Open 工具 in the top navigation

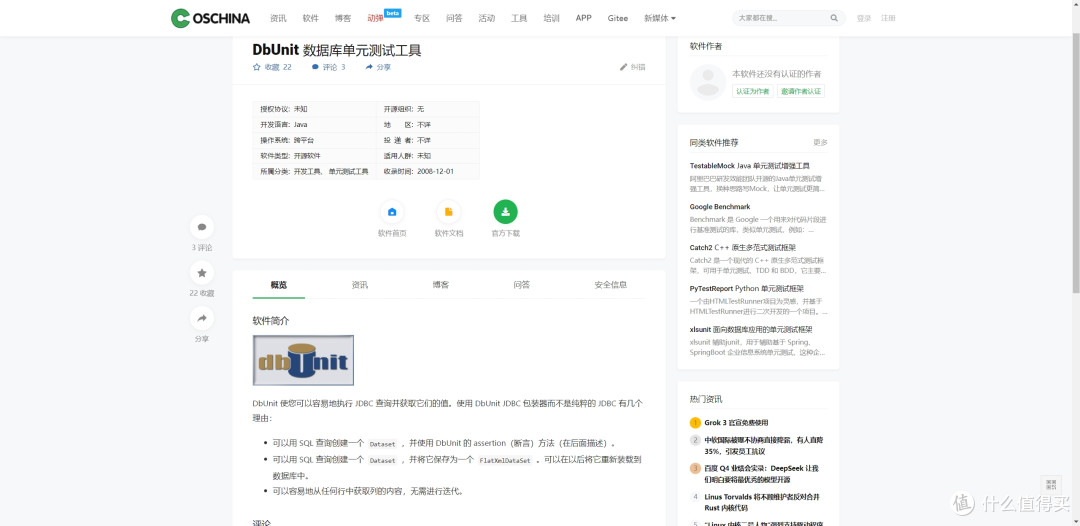click(519, 19)
